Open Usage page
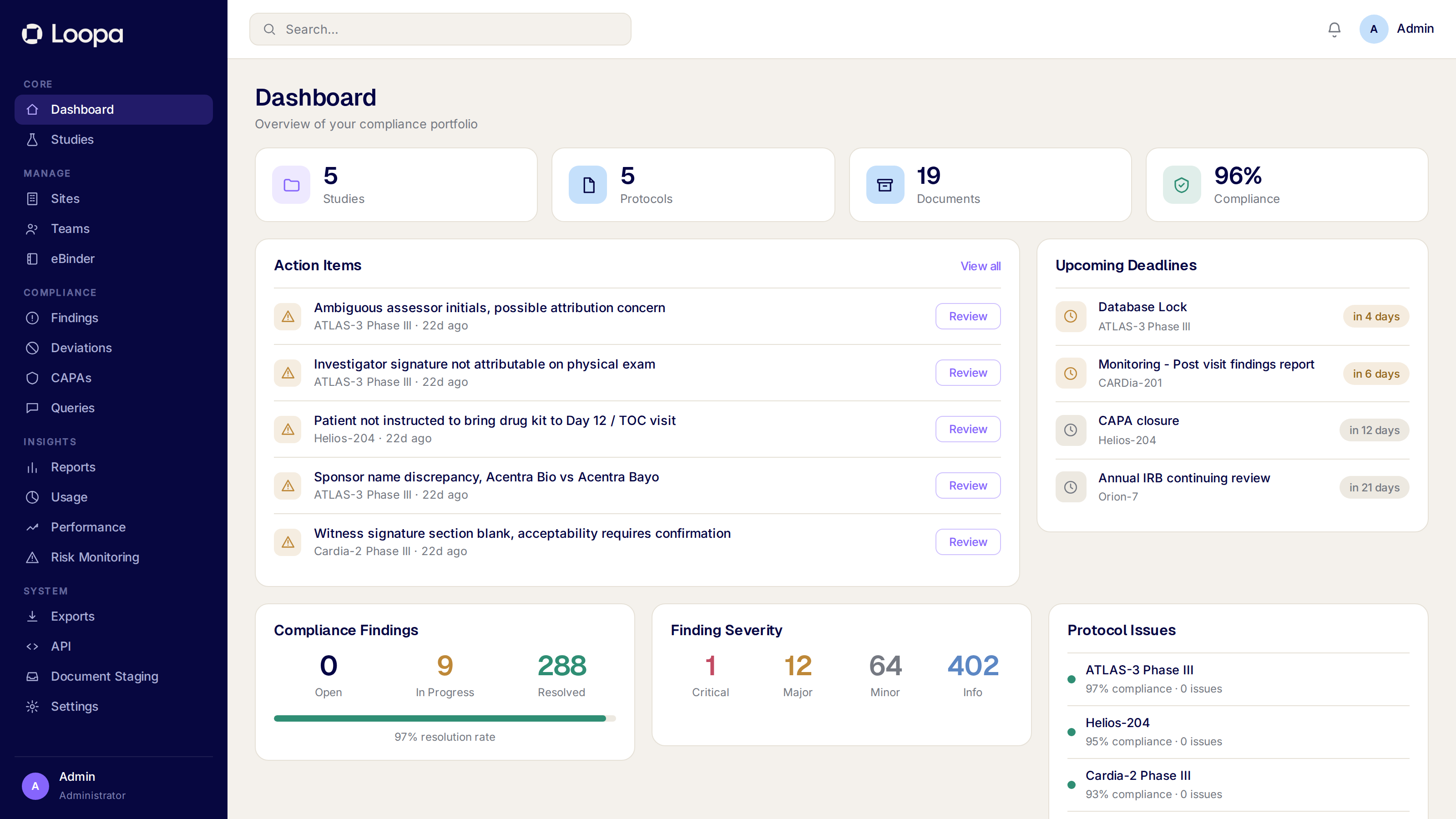1456x819 pixels. click(x=114, y=497)
